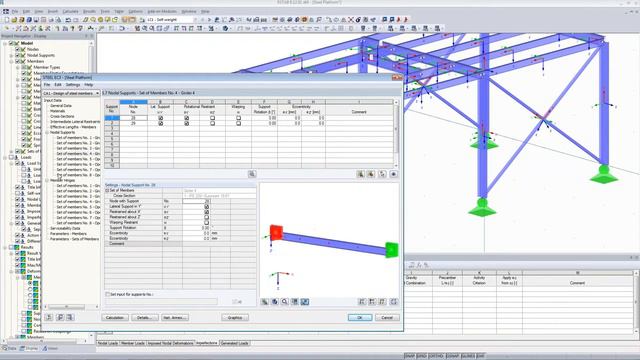Click the first icon under the member preview

pyautogui.click(x=264, y=302)
